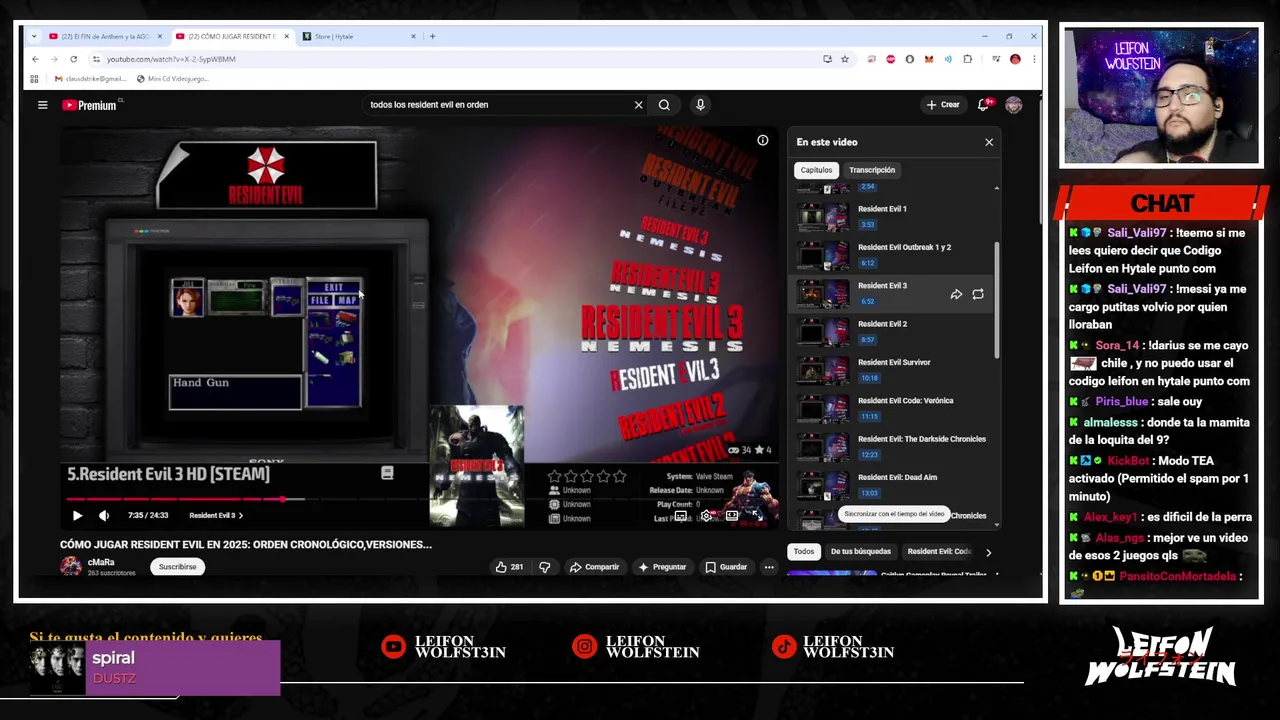This screenshot has width=1280, height=720.
Task: Clear the YouTube search box text
Action: coord(638,105)
